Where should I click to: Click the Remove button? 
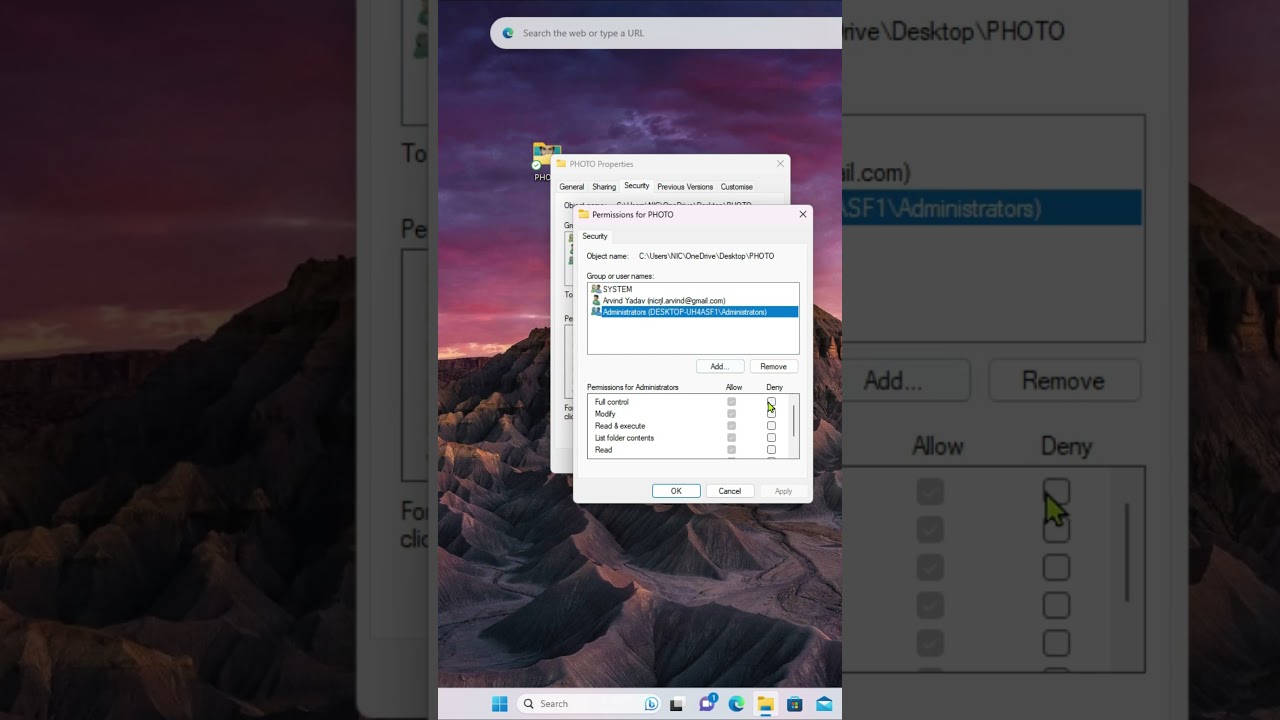pyautogui.click(x=773, y=366)
